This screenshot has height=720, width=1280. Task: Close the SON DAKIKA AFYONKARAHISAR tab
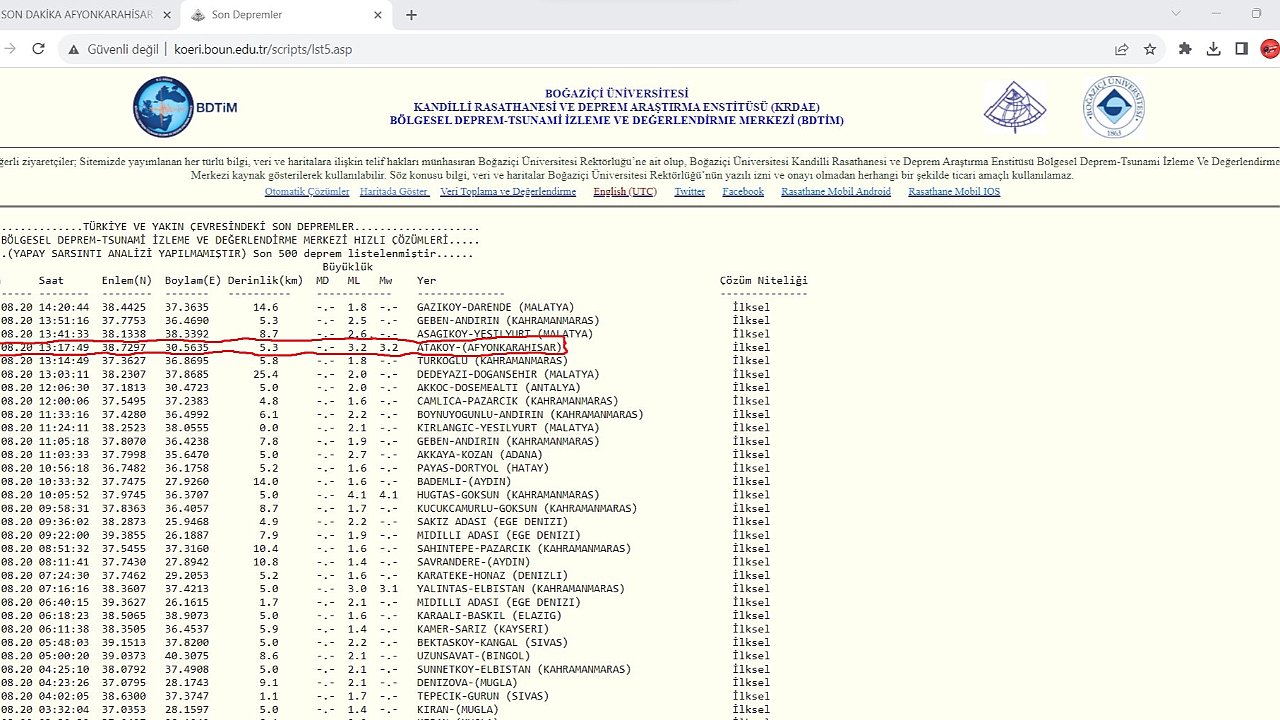[165, 15]
